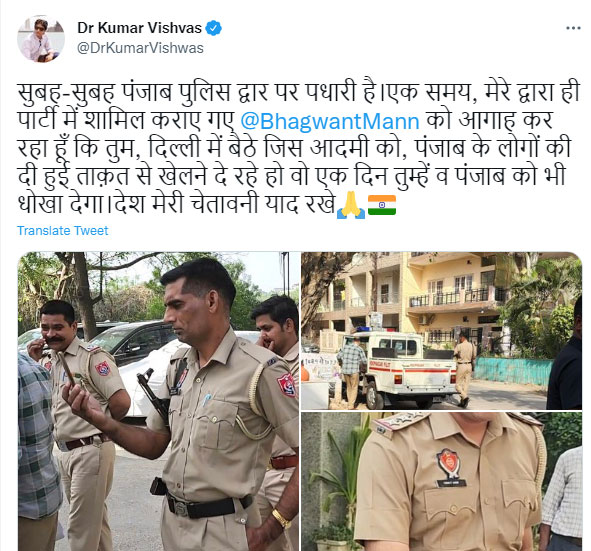591x551 pixels.
Task: Open the tweet's three-dot more options menu
Action: click(573, 28)
